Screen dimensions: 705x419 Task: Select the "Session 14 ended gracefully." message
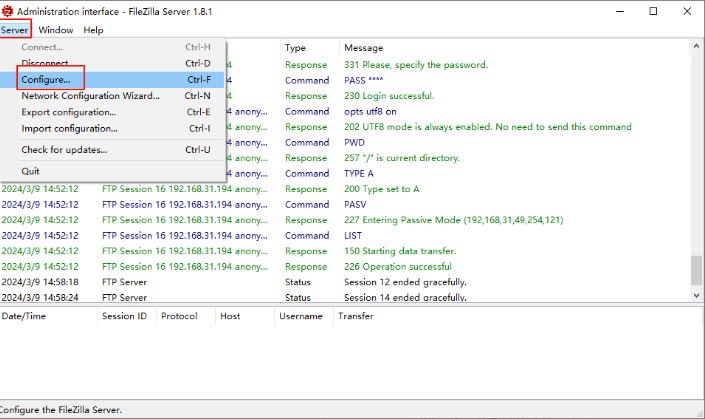[x=406, y=297]
